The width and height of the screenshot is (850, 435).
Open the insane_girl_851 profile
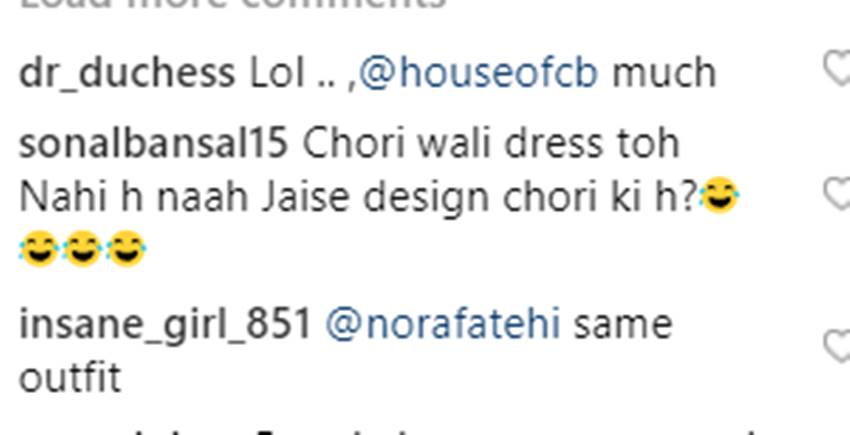click(x=165, y=325)
